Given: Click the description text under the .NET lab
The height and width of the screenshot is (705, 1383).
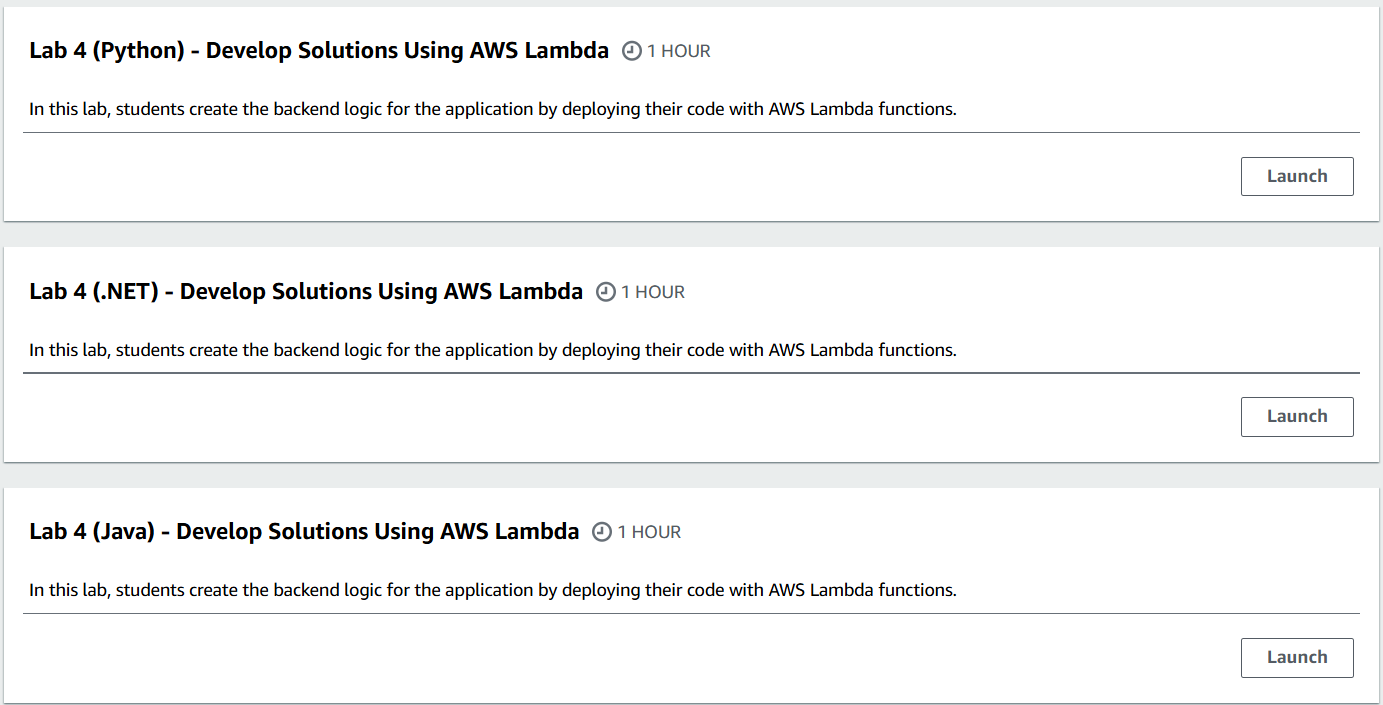Looking at the screenshot, I should [493, 350].
